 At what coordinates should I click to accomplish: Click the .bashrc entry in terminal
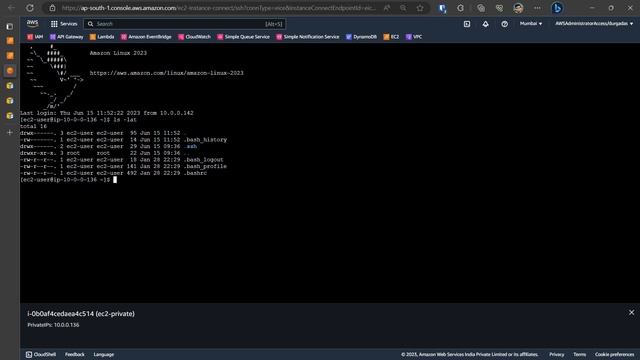point(195,173)
